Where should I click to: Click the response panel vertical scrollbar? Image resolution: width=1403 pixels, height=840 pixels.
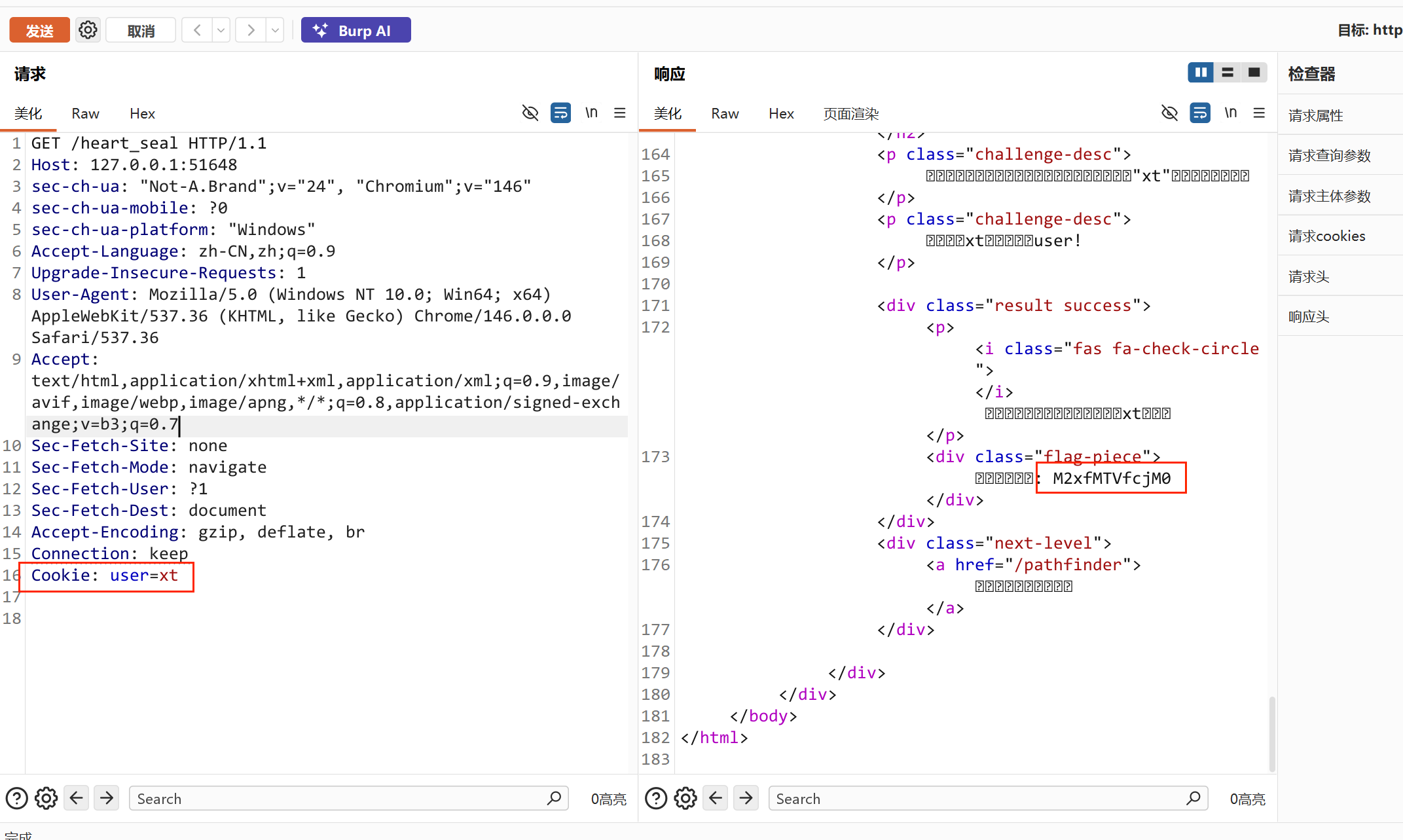(x=1272, y=733)
